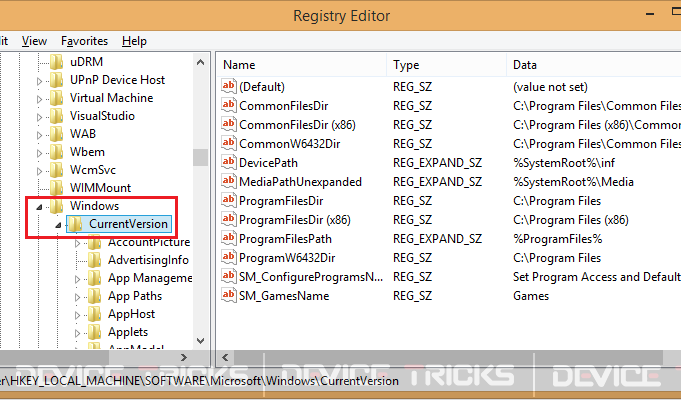Click the icon next to CommonFilesDir (x86)
This screenshot has height=400, width=681.
[x=229, y=125]
